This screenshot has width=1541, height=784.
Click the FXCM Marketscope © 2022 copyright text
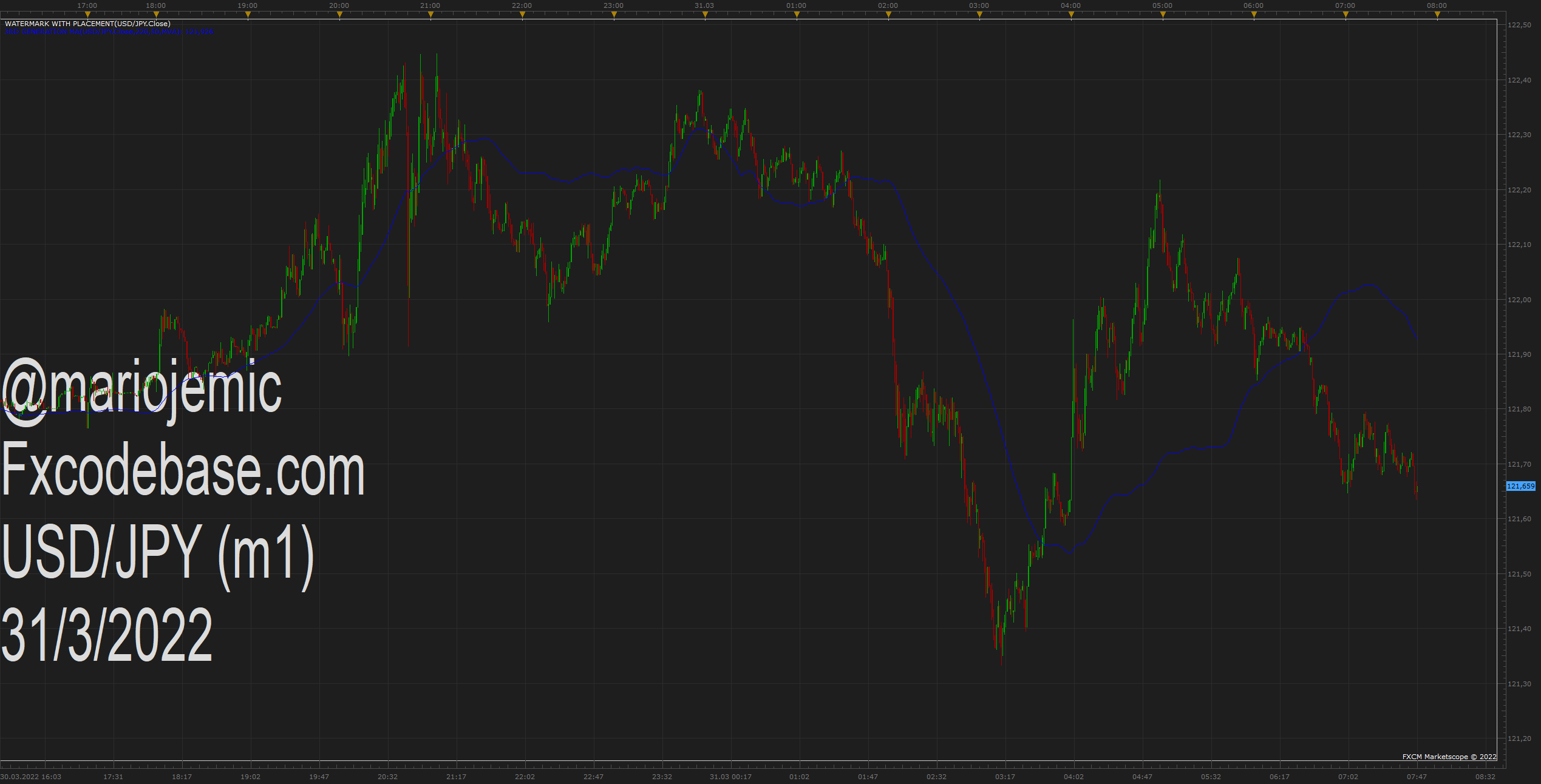[1449, 757]
